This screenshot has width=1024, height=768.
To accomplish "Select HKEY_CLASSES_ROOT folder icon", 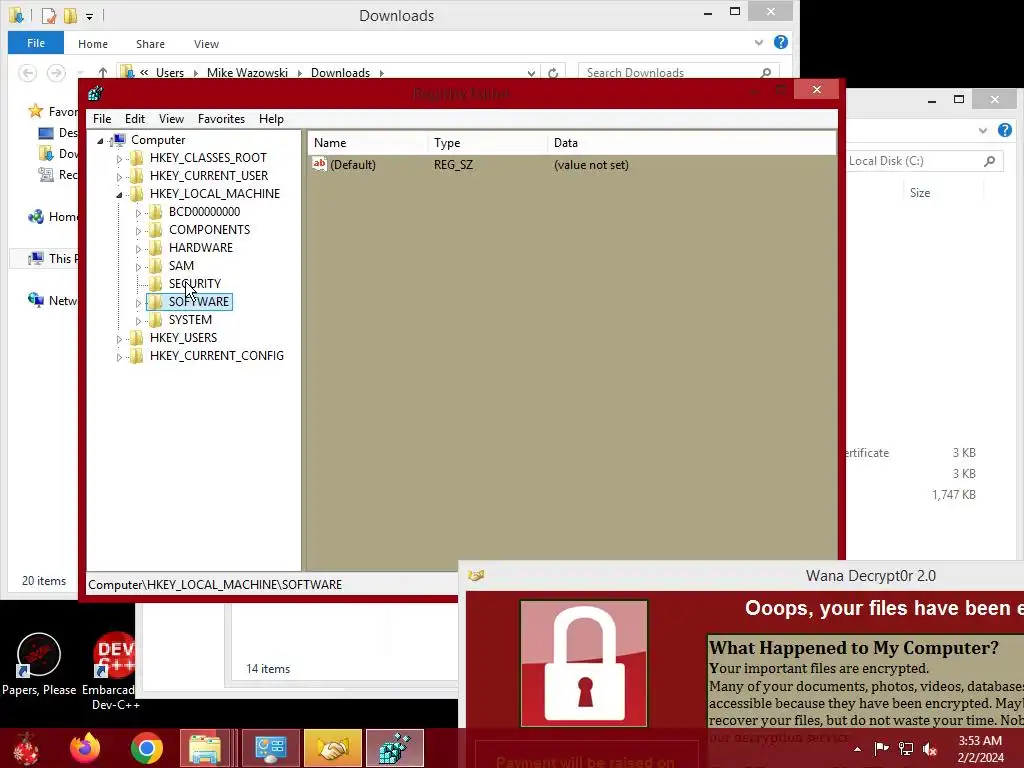I will point(136,157).
